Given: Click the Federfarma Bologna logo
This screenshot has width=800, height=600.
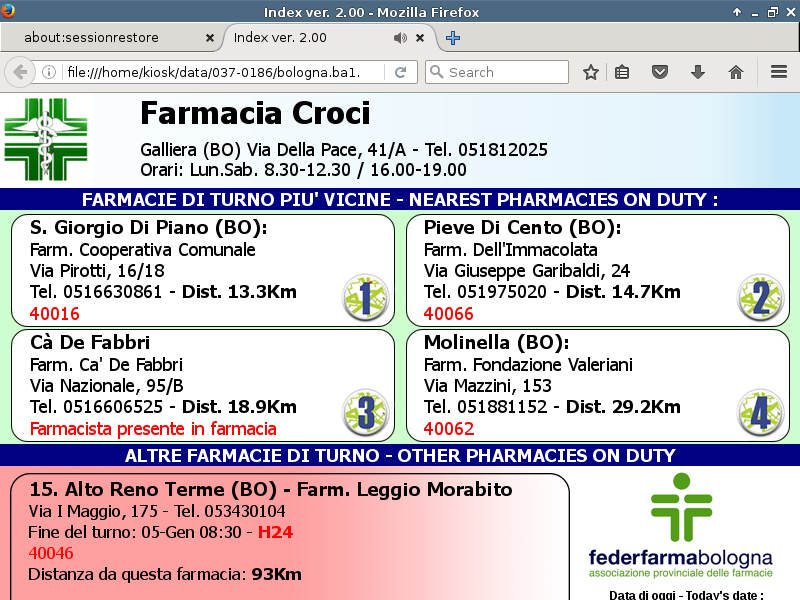Looking at the screenshot, I should click(x=680, y=528).
